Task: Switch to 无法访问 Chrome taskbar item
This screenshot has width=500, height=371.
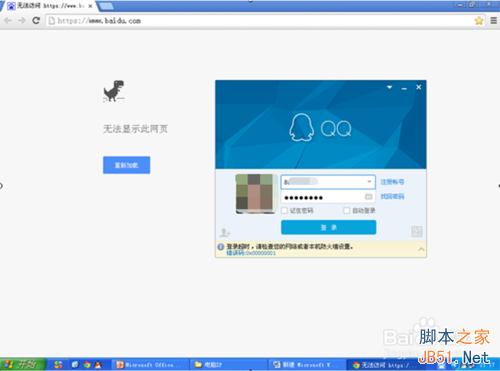Action: pos(385,365)
